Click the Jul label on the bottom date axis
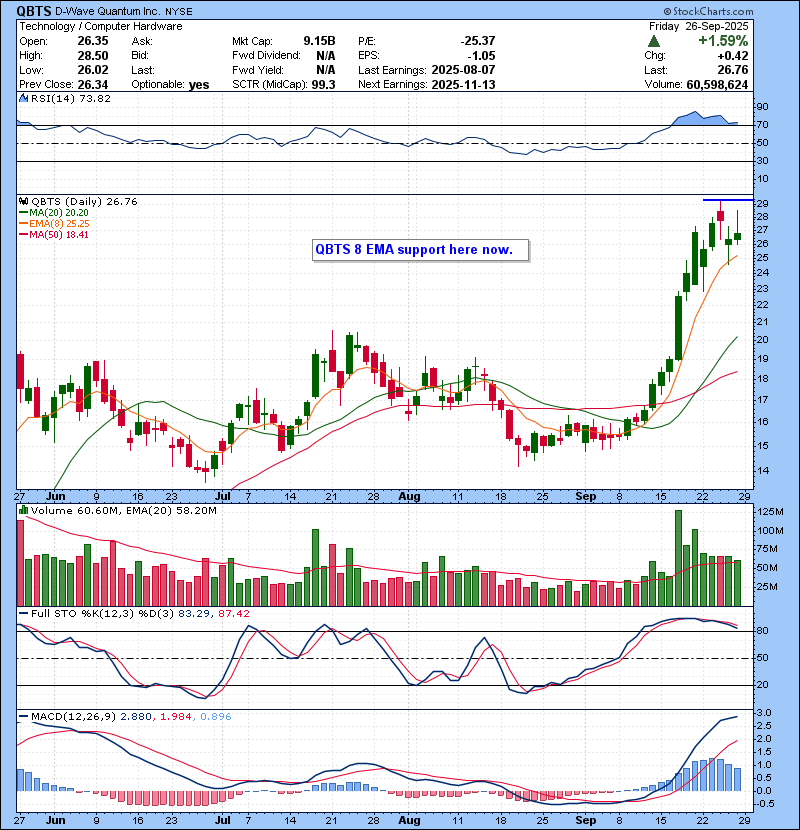800x830 pixels. [223, 820]
